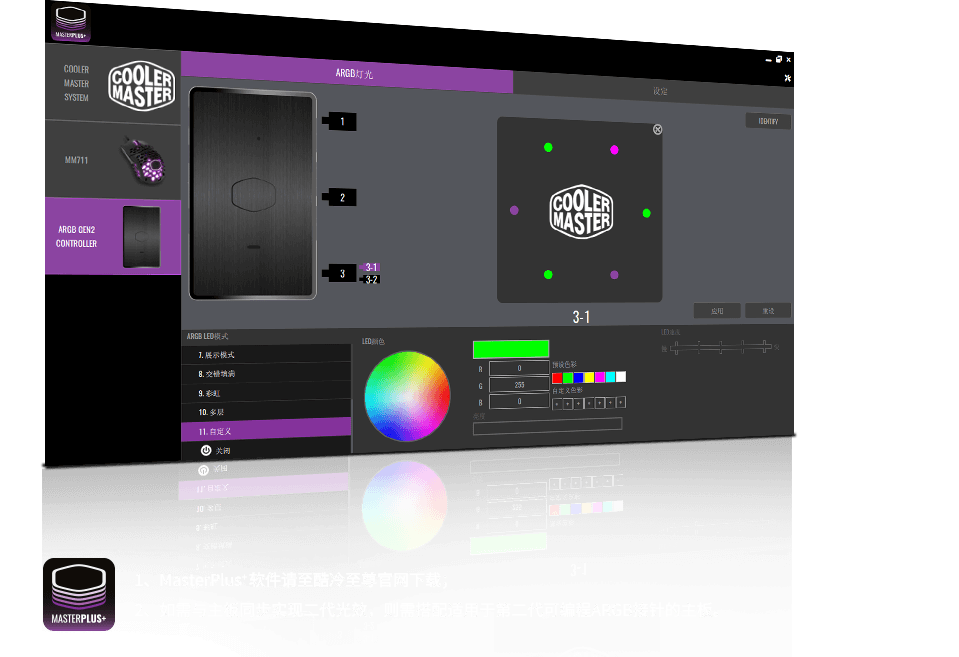Screen dimensions: 959x657
Task: Select the Cooler Master System entry
Action: point(113,84)
